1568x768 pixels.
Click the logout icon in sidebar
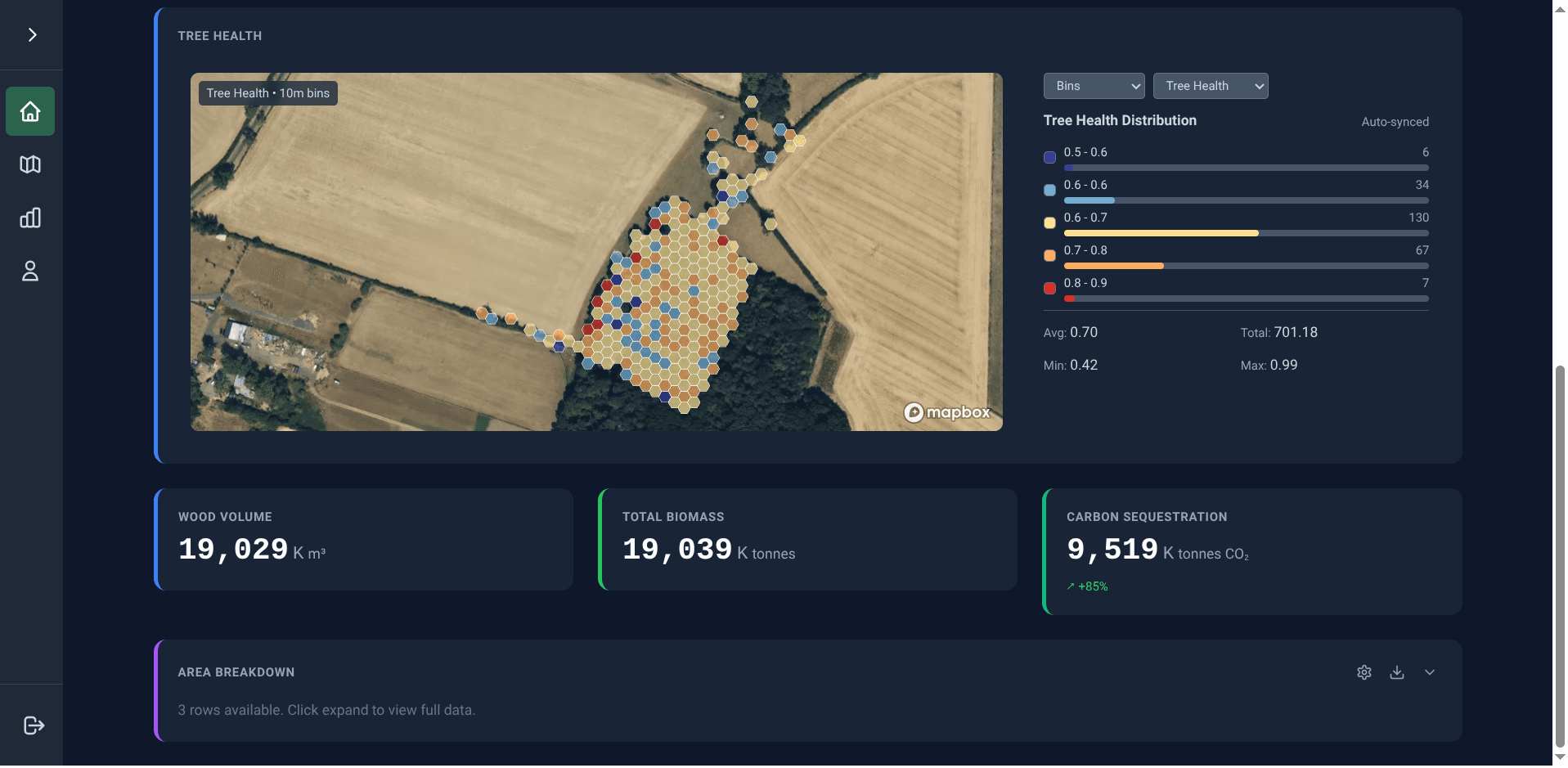(x=34, y=725)
